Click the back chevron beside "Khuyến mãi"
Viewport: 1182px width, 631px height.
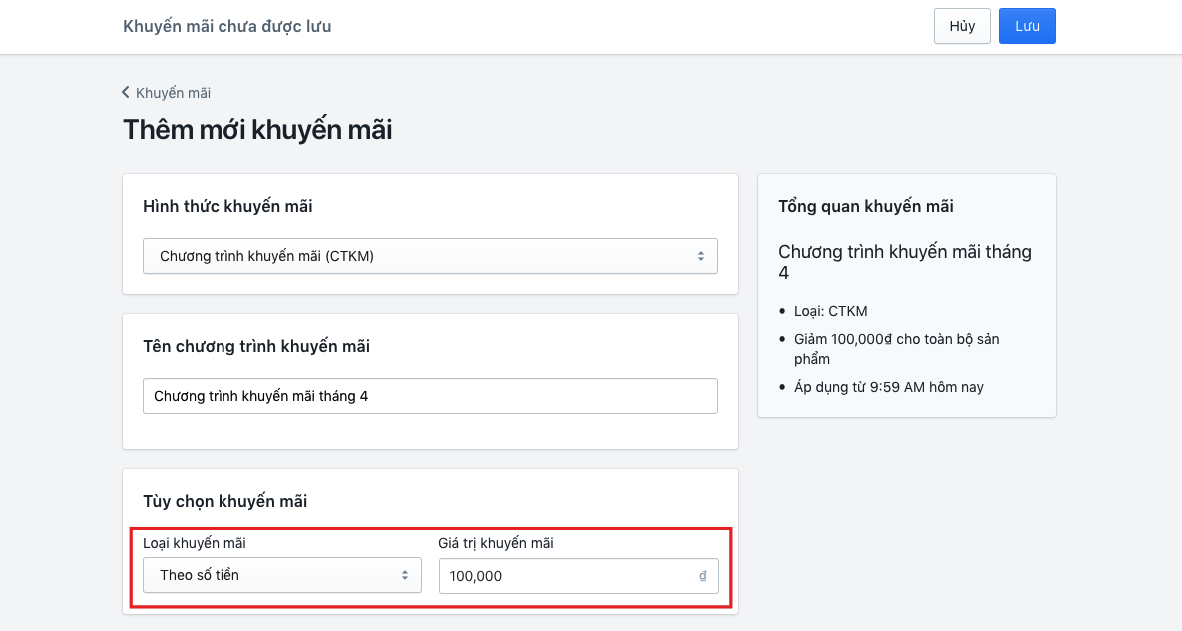click(124, 92)
